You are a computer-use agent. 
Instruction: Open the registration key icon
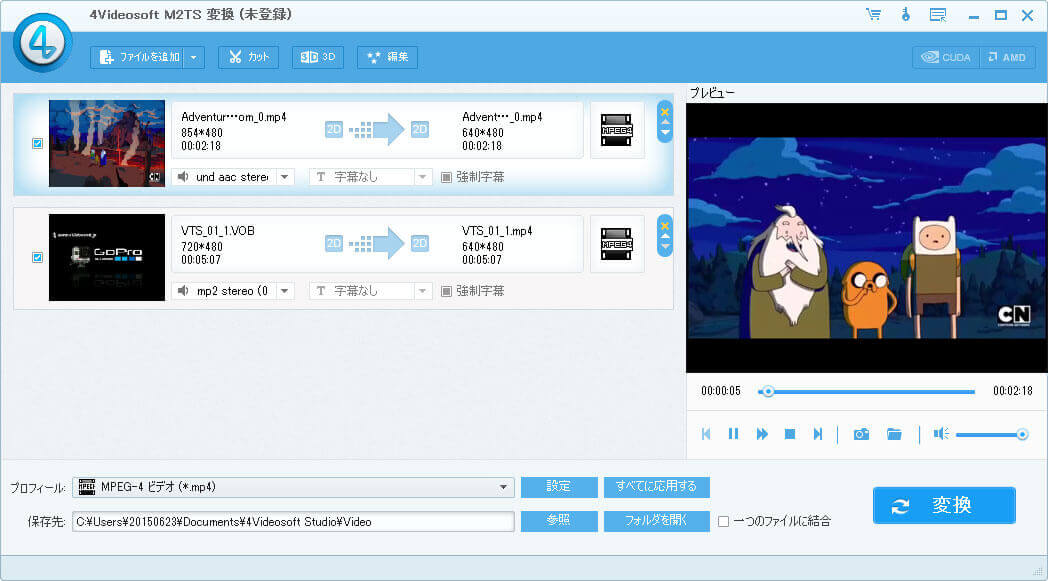(905, 14)
